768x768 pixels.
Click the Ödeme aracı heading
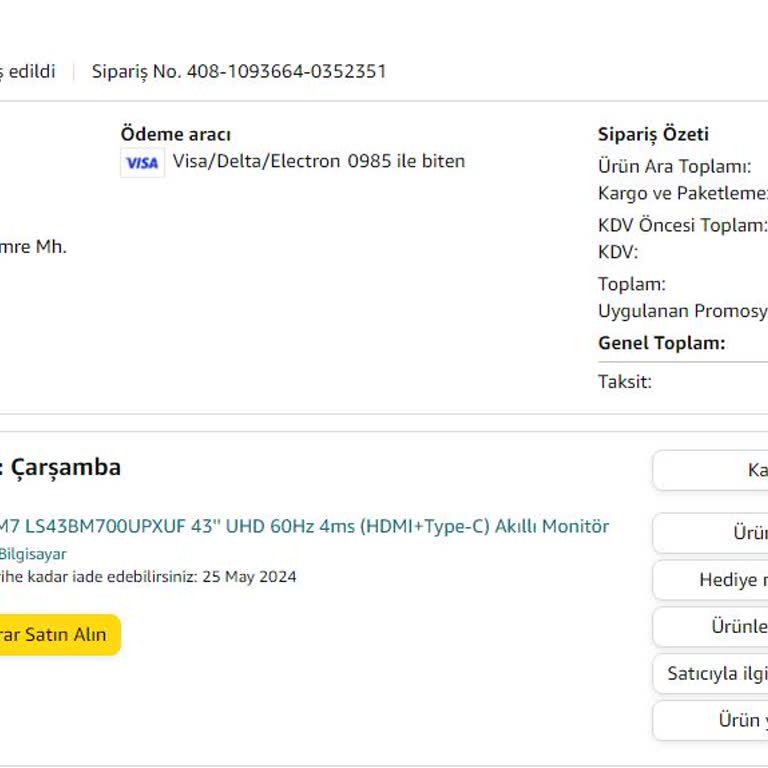tap(176, 134)
